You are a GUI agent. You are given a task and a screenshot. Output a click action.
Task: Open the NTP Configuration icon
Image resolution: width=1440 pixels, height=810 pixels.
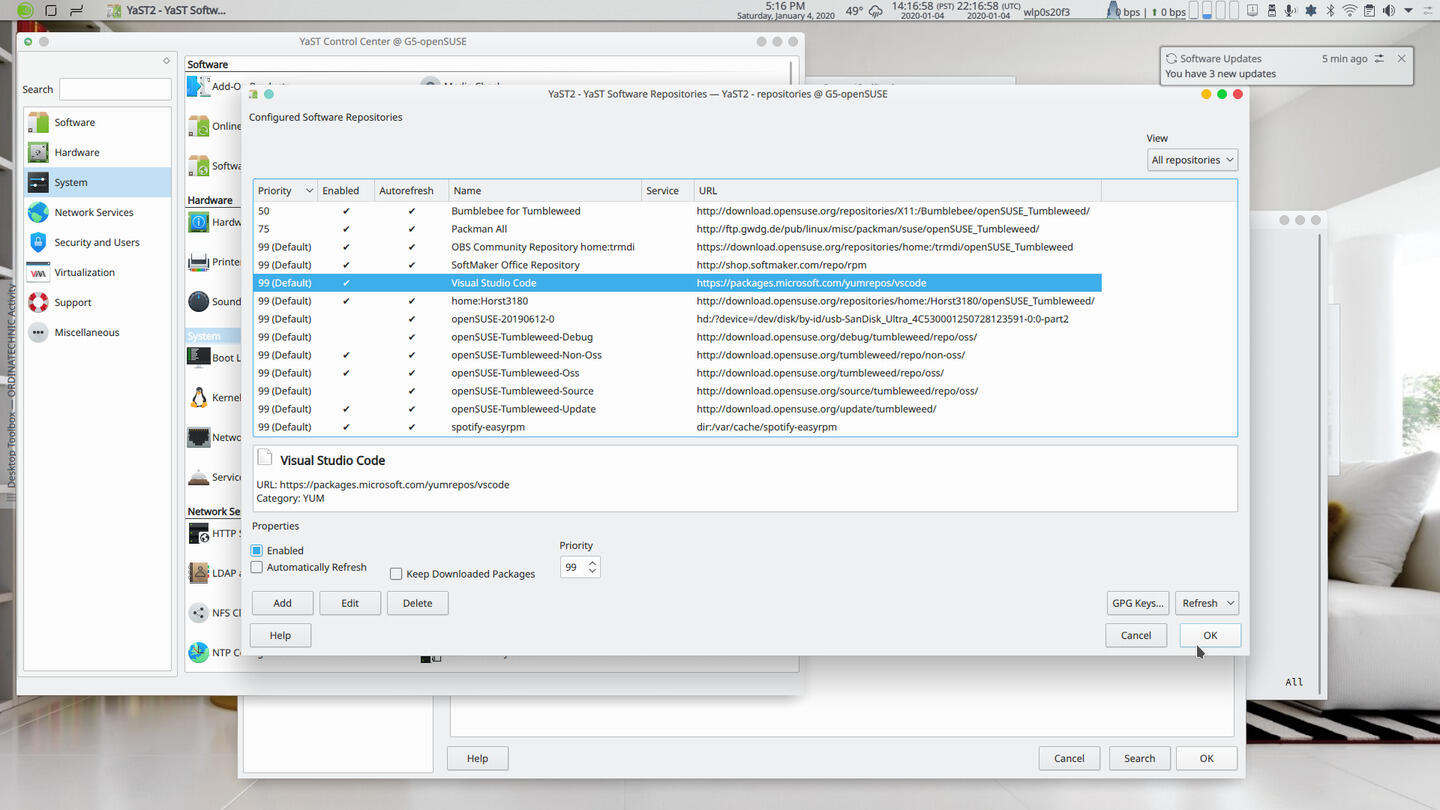click(x=198, y=652)
